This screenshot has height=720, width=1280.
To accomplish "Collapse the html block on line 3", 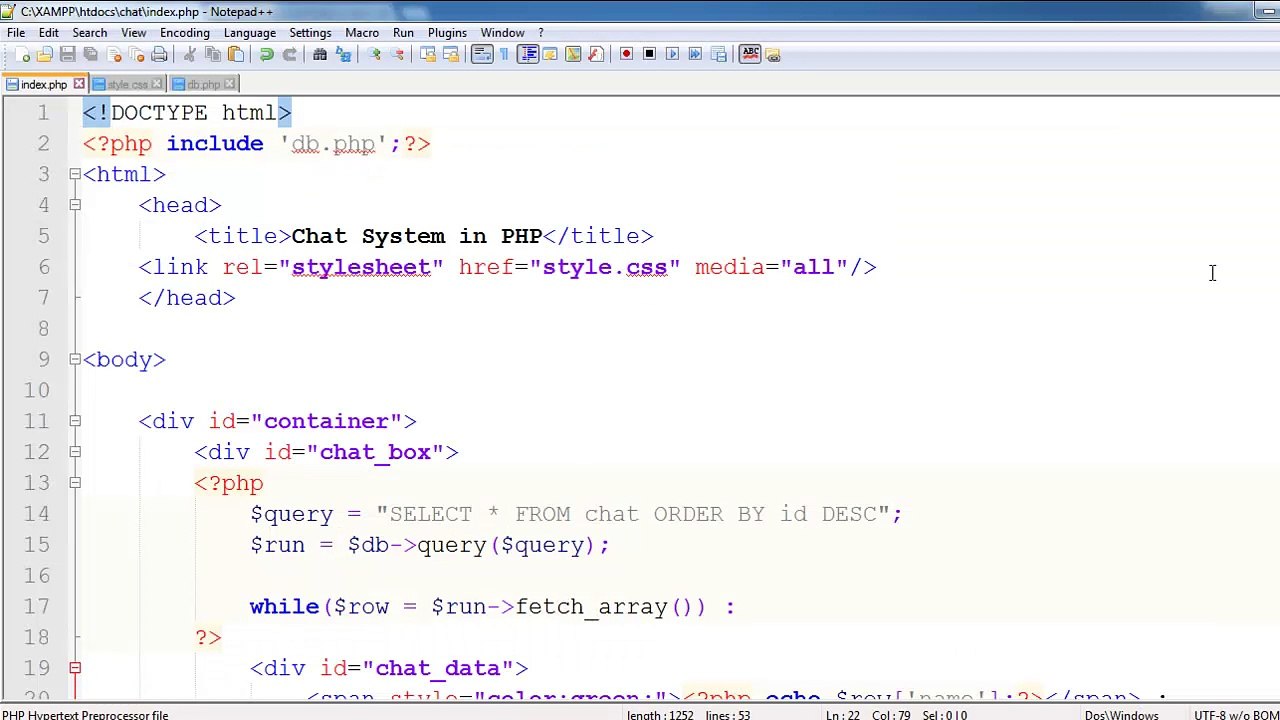I will 75,174.
